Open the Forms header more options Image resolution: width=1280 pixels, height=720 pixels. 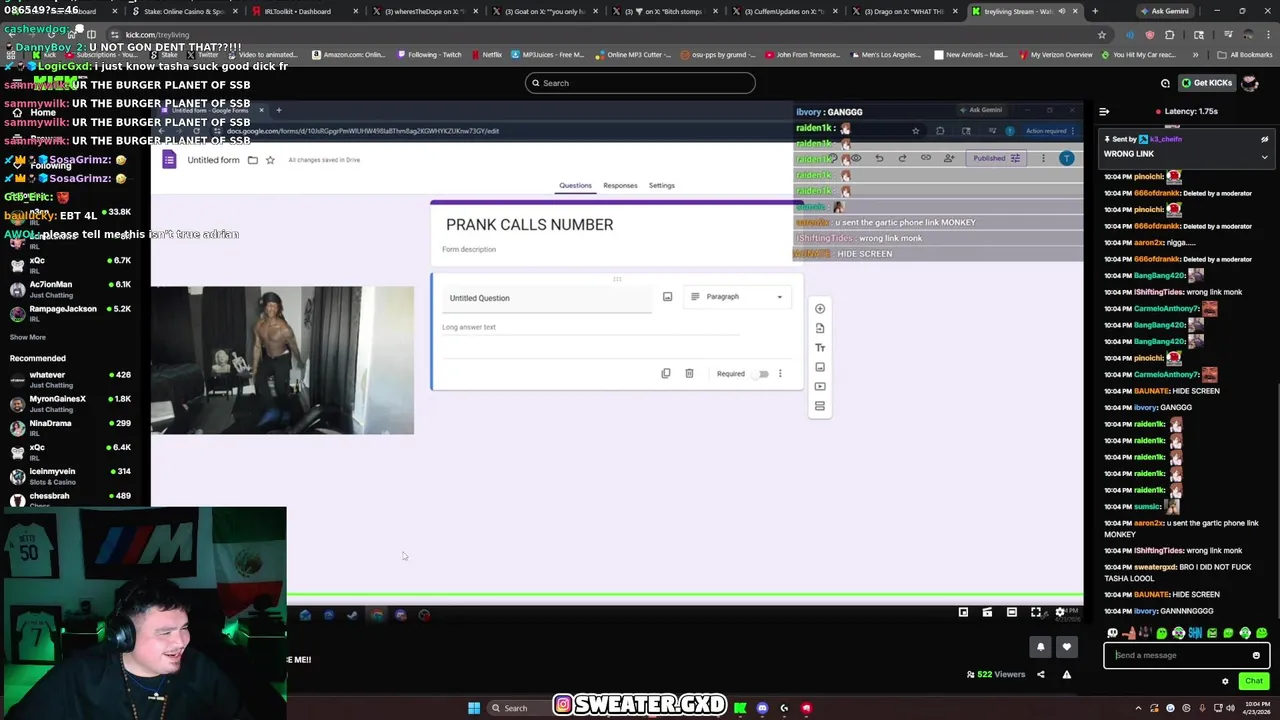[1043, 158]
